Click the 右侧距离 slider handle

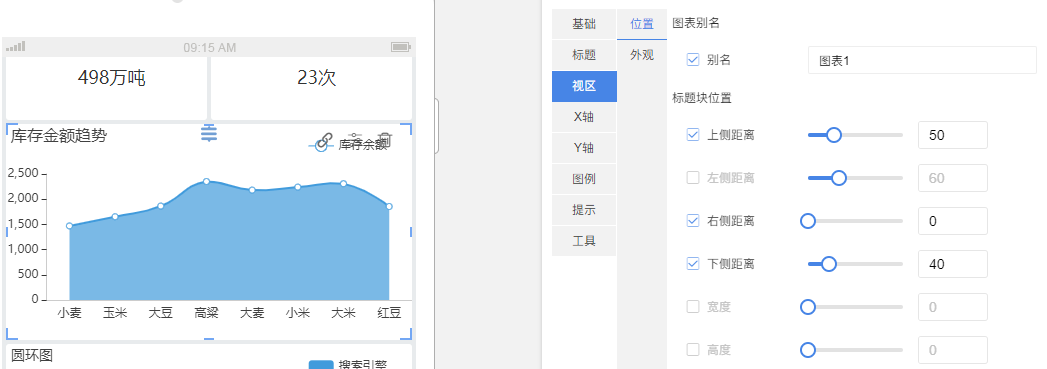coord(808,221)
